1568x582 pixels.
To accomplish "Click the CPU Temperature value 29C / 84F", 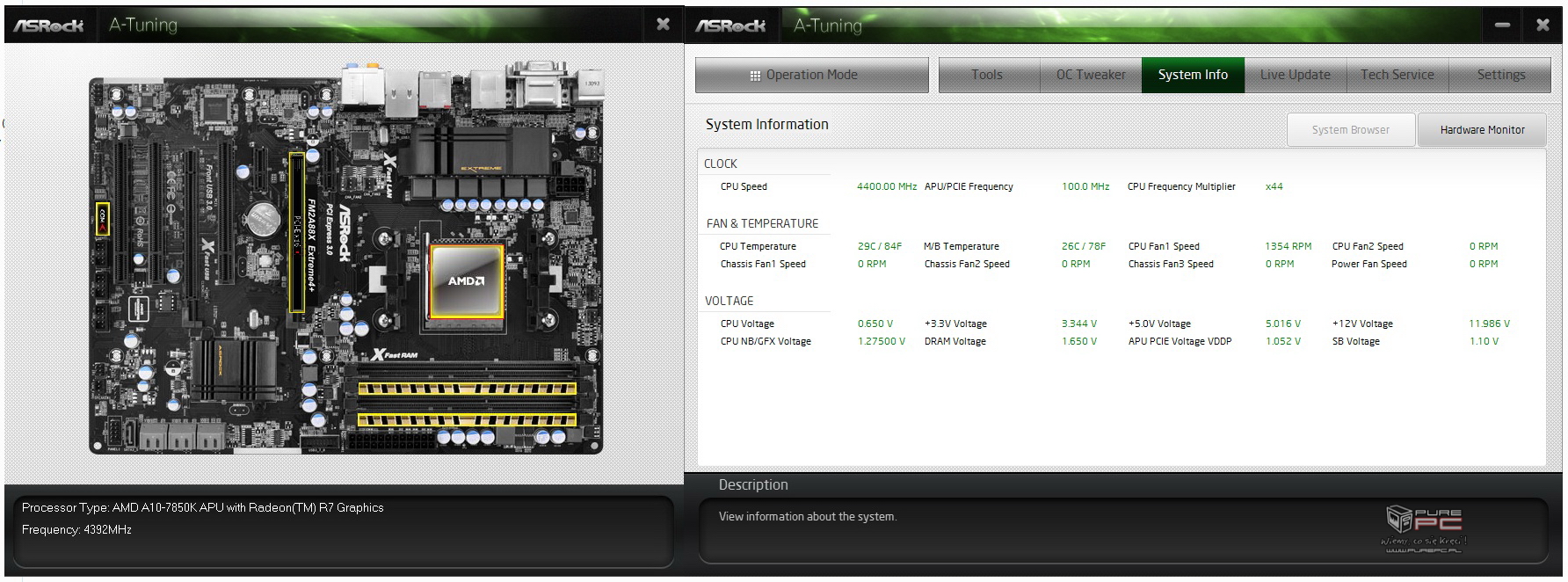I will 880,246.
